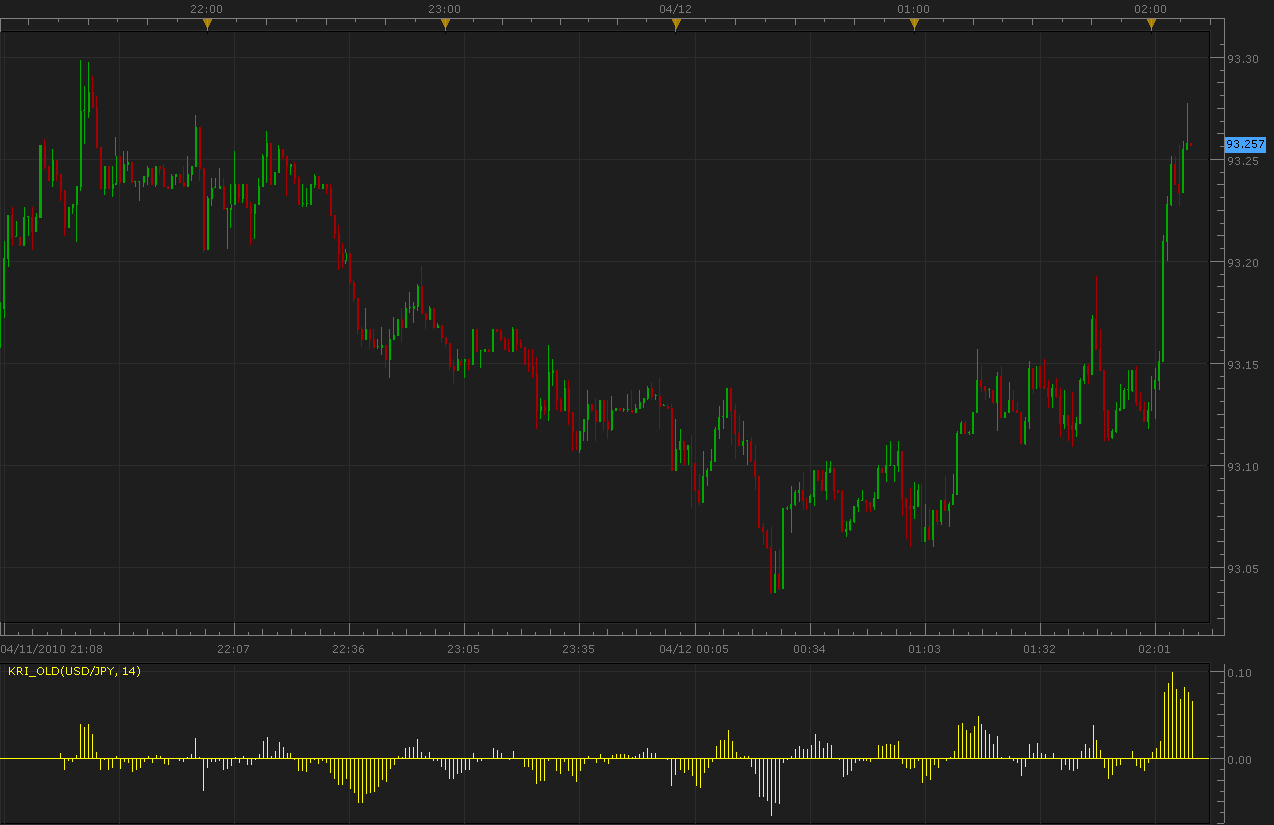Click the 93.15 price axis label
The height and width of the screenshot is (825, 1274).
pyautogui.click(x=1242, y=365)
